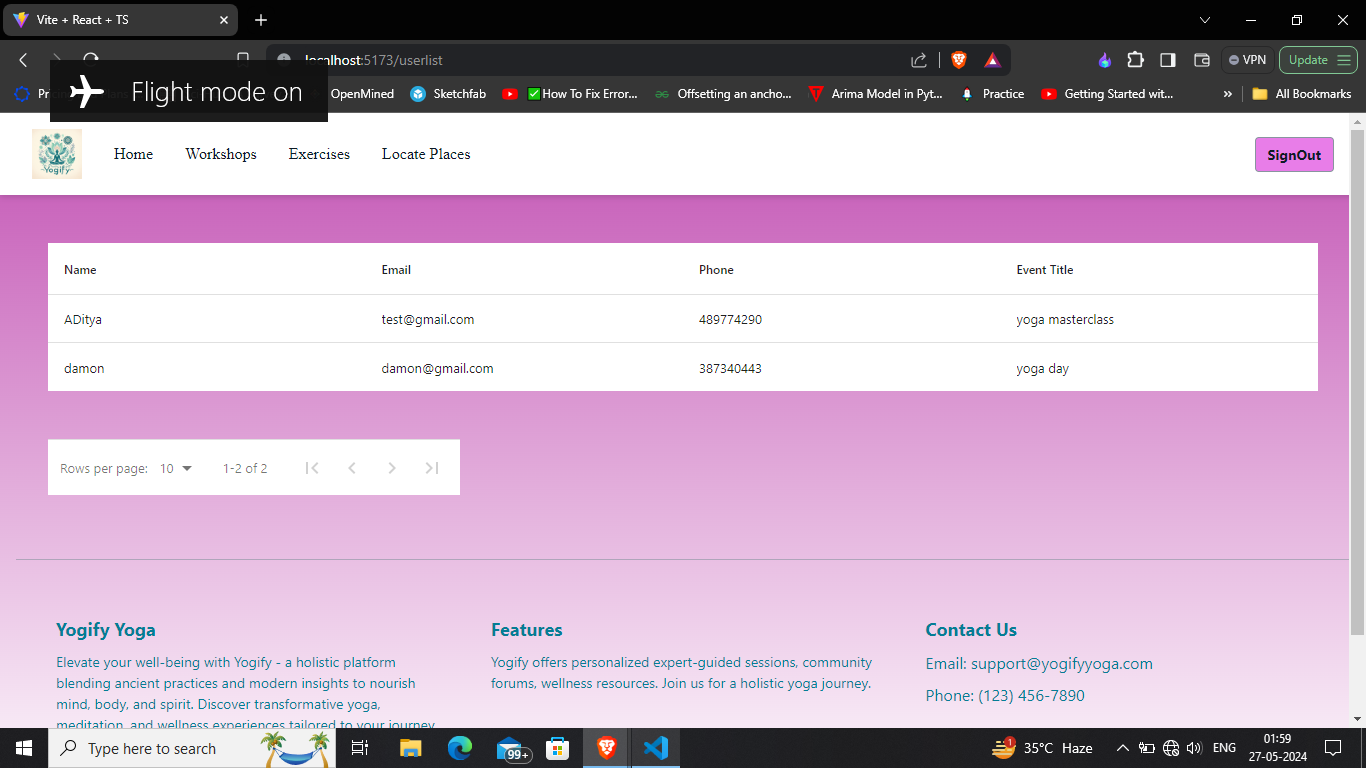The width and height of the screenshot is (1366, 768).
Task: Click the share icon in the address bar
Action: [x=919, y=60]
